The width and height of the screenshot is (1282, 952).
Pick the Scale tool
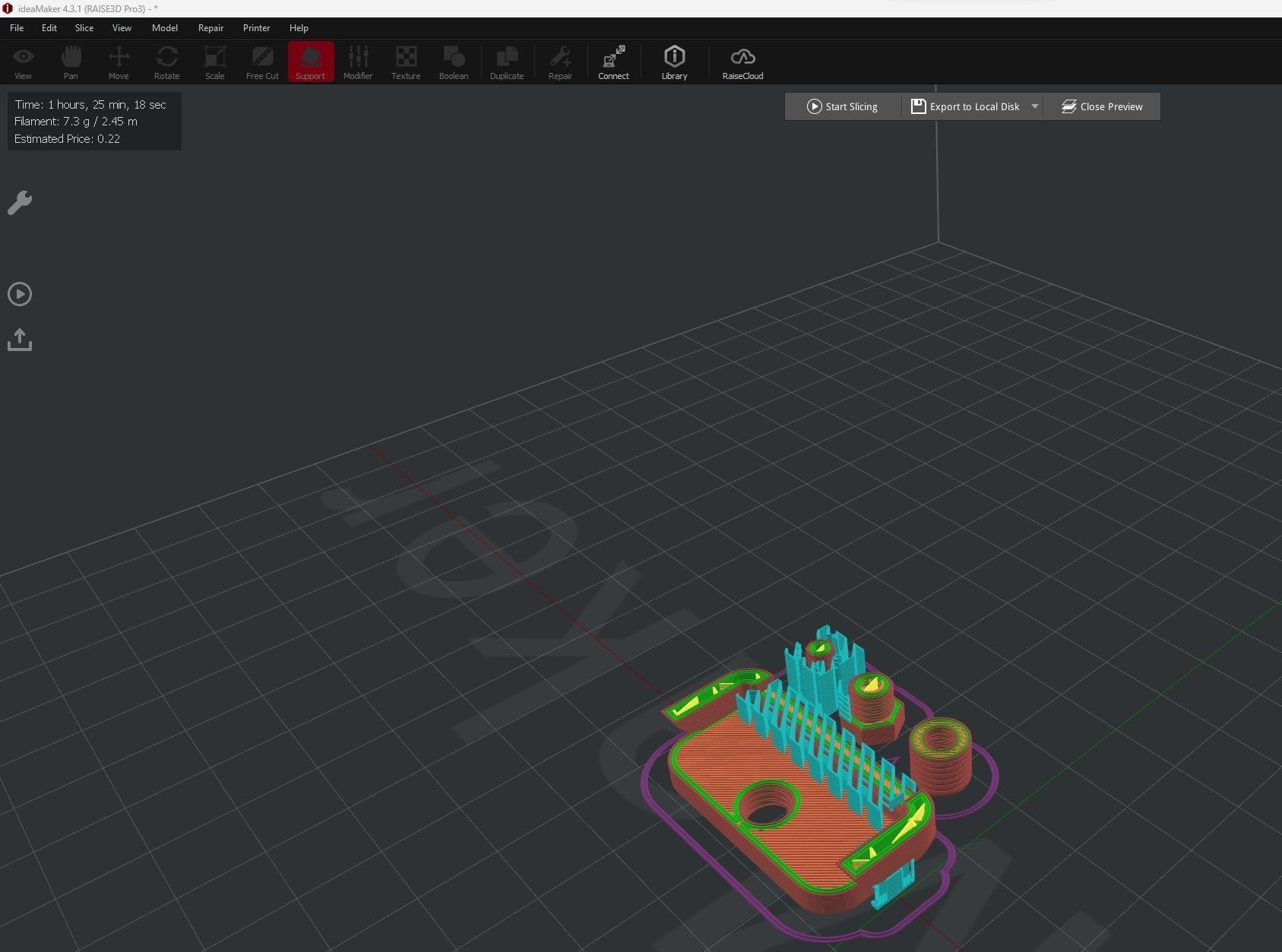click(215, 62)
